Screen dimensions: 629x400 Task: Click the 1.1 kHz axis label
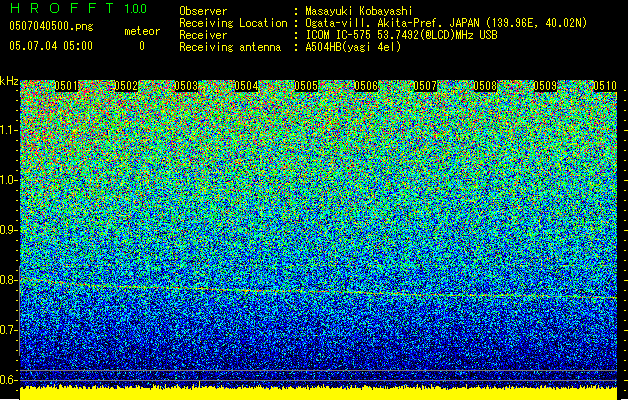click(9, 130)
